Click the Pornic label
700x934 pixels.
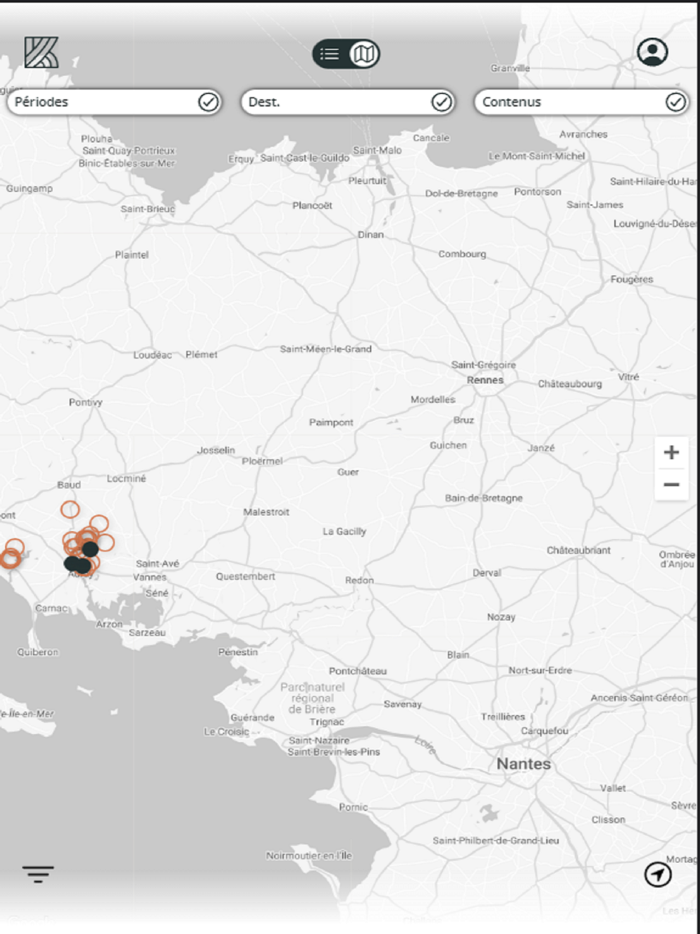click(353, 808)
